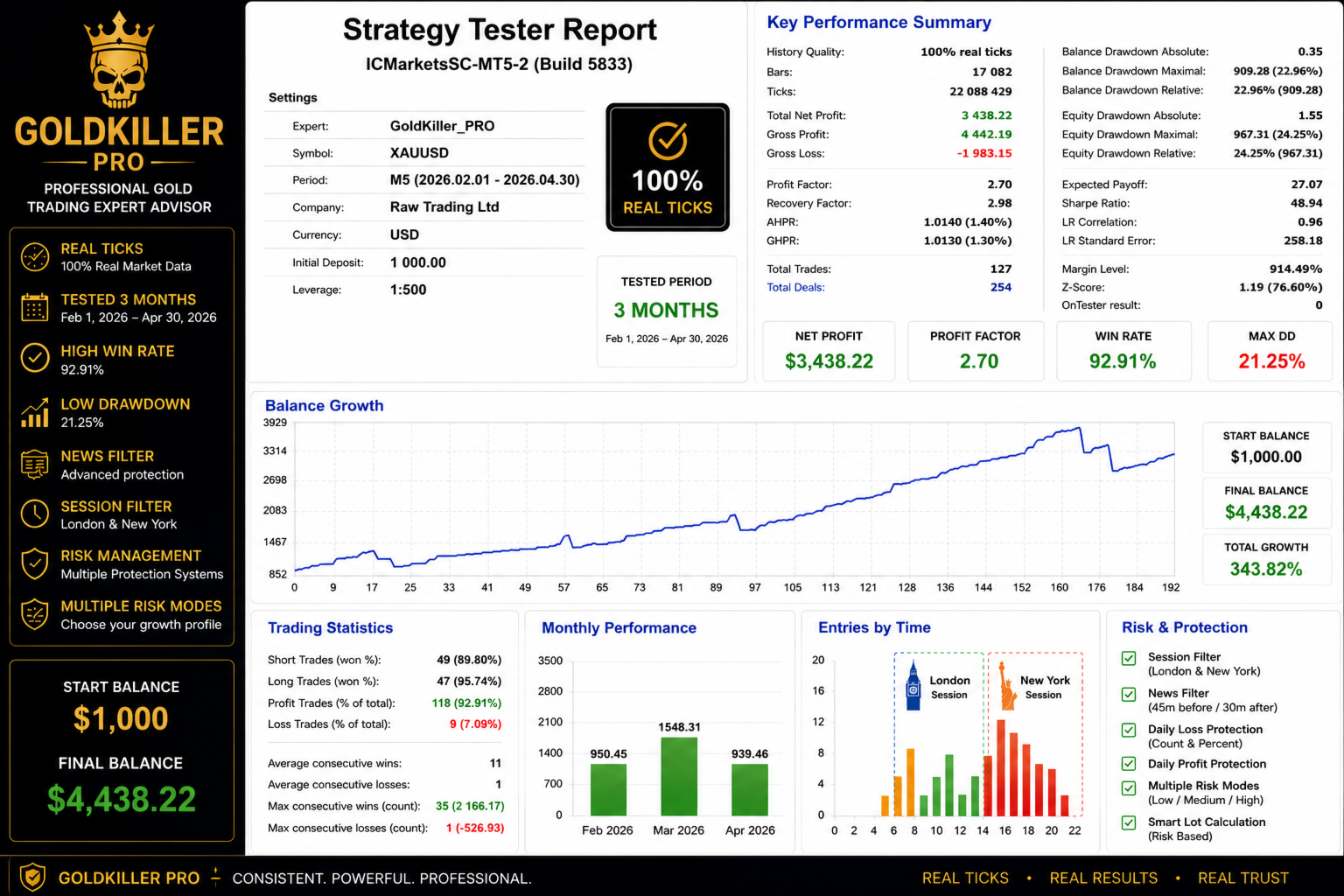1344x896 pixels.
Task: Toggle the Daily Profit Protection checkbox
Action: (1129, 764)
